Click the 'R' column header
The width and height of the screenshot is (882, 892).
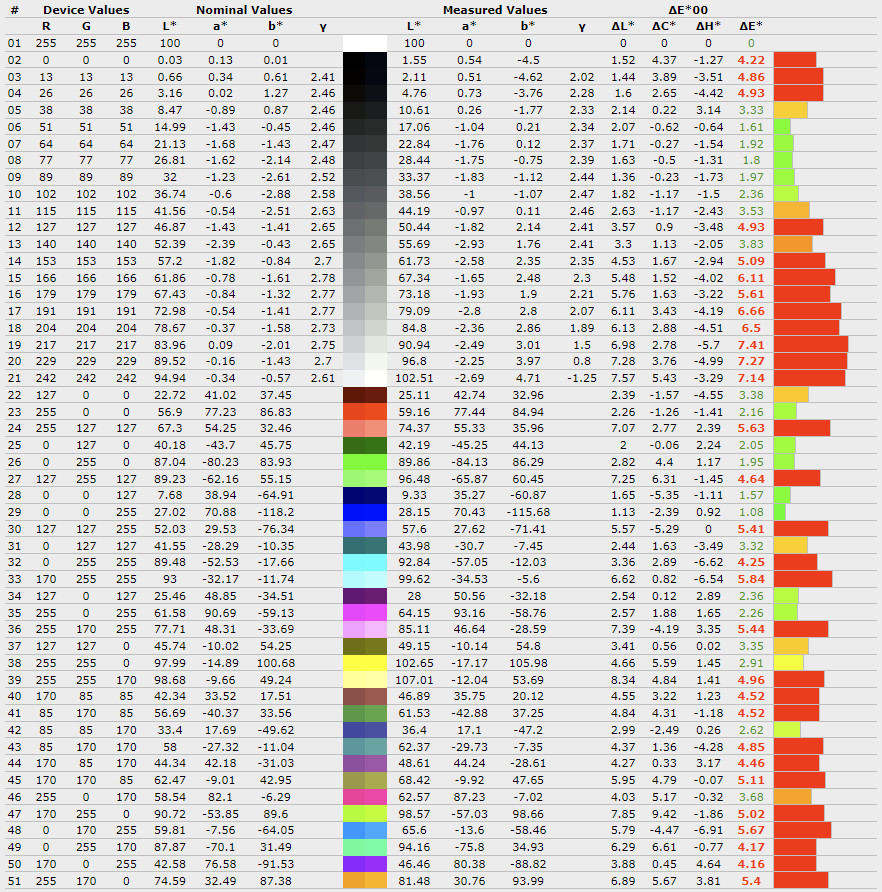click(46, 26)
